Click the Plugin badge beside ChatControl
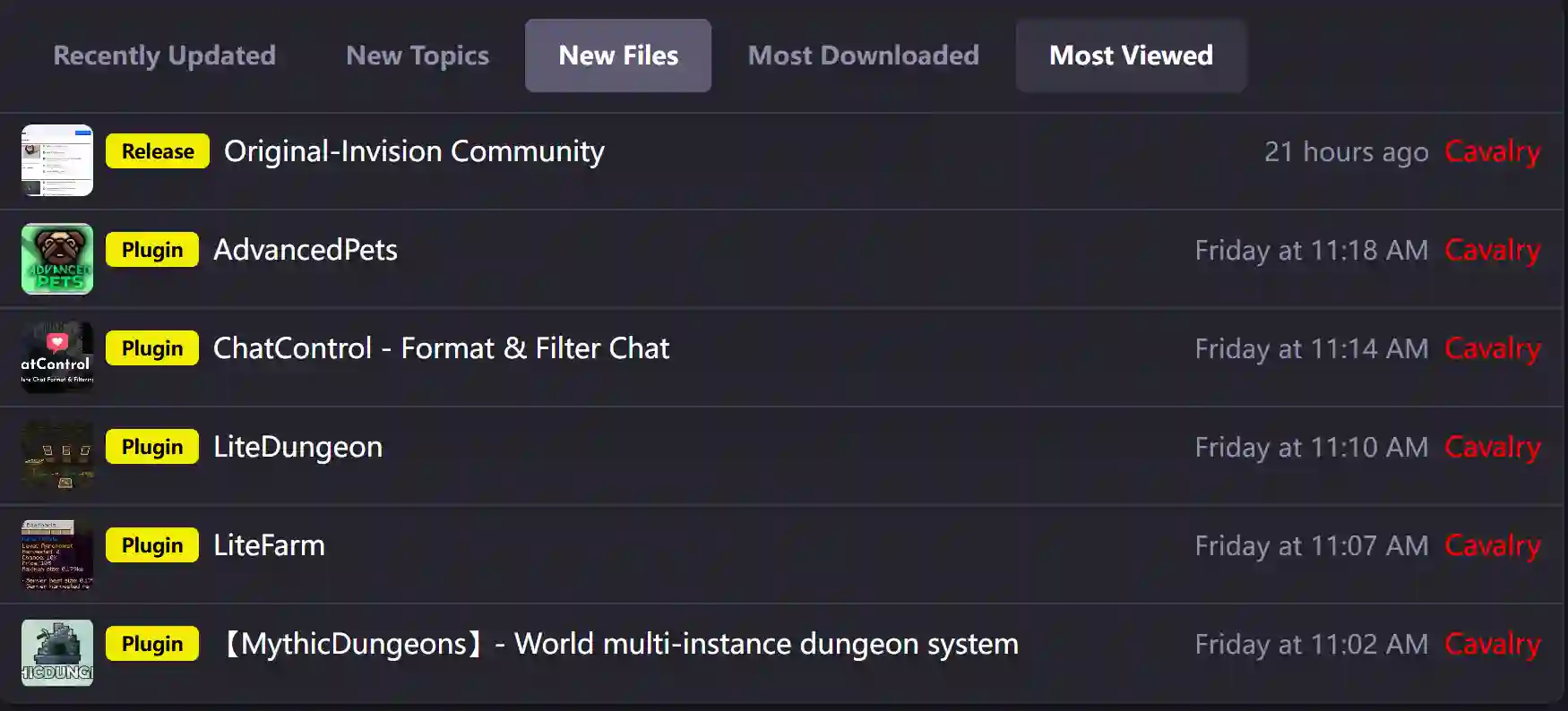This screenshot has width=1568, height=711. click(x=152, y=348)
